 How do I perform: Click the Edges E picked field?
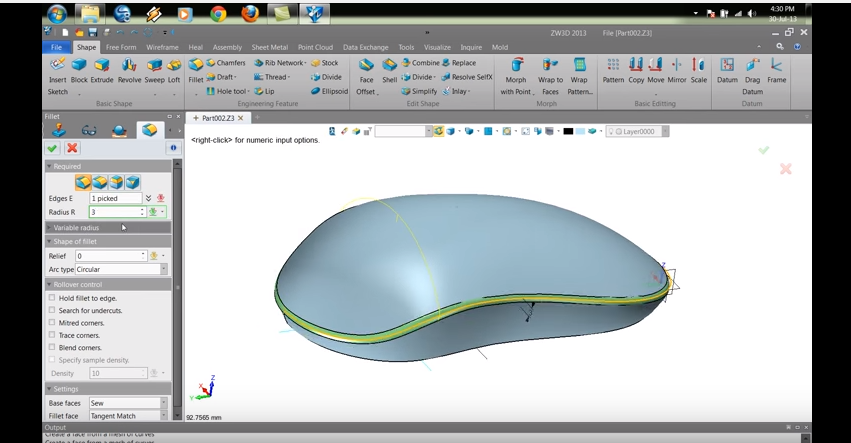point(116,198)
